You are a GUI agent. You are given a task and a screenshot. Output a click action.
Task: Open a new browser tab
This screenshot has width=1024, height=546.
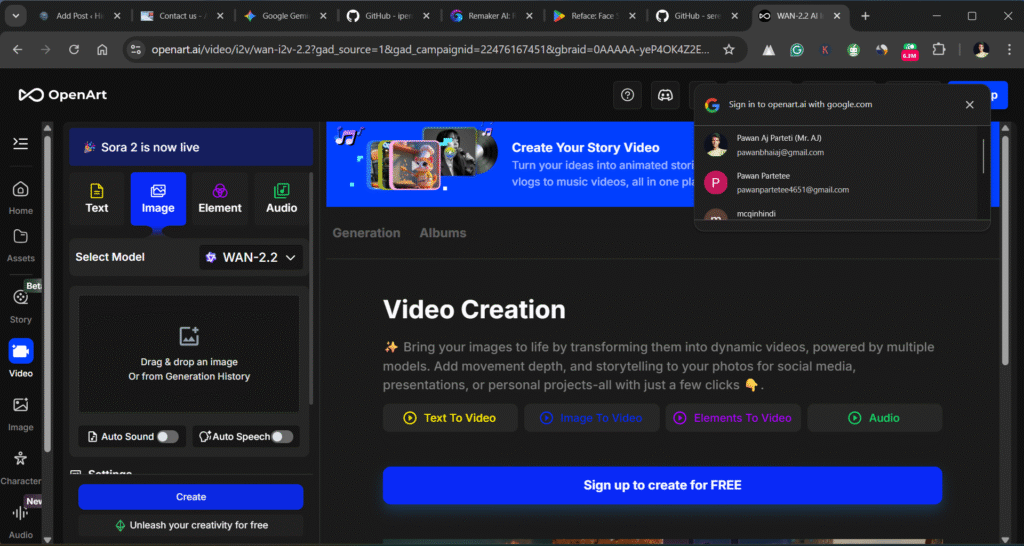click(x=865, y=16)
